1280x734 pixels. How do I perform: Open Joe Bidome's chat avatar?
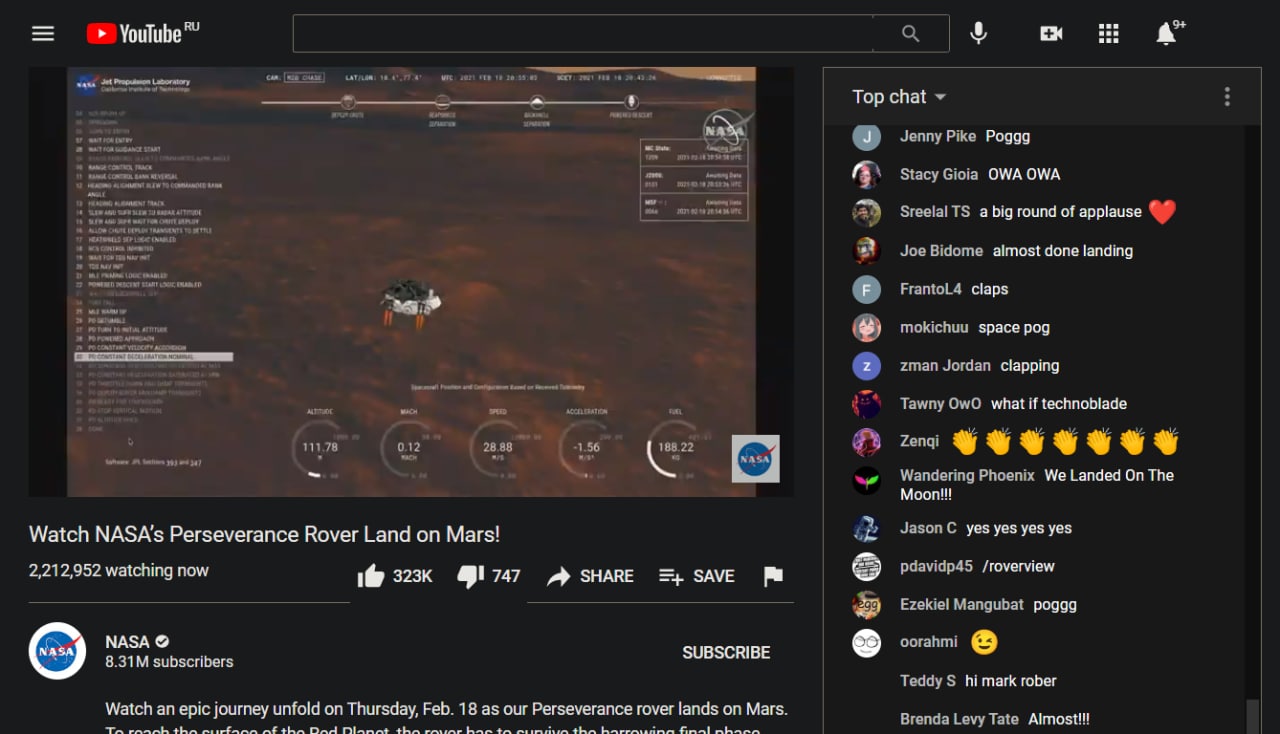click(x=866, y=250)
